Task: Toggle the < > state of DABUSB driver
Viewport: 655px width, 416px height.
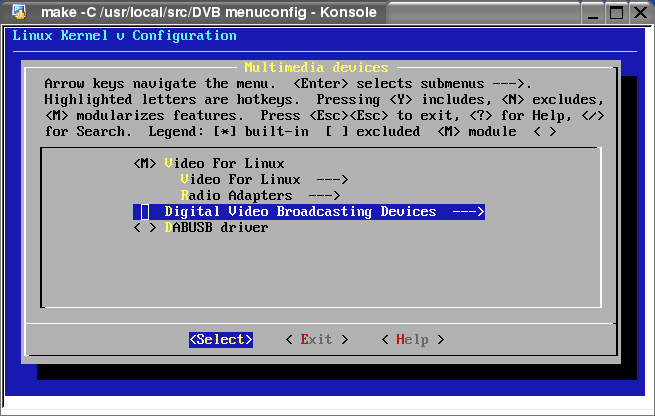Action: click(145, 228)
